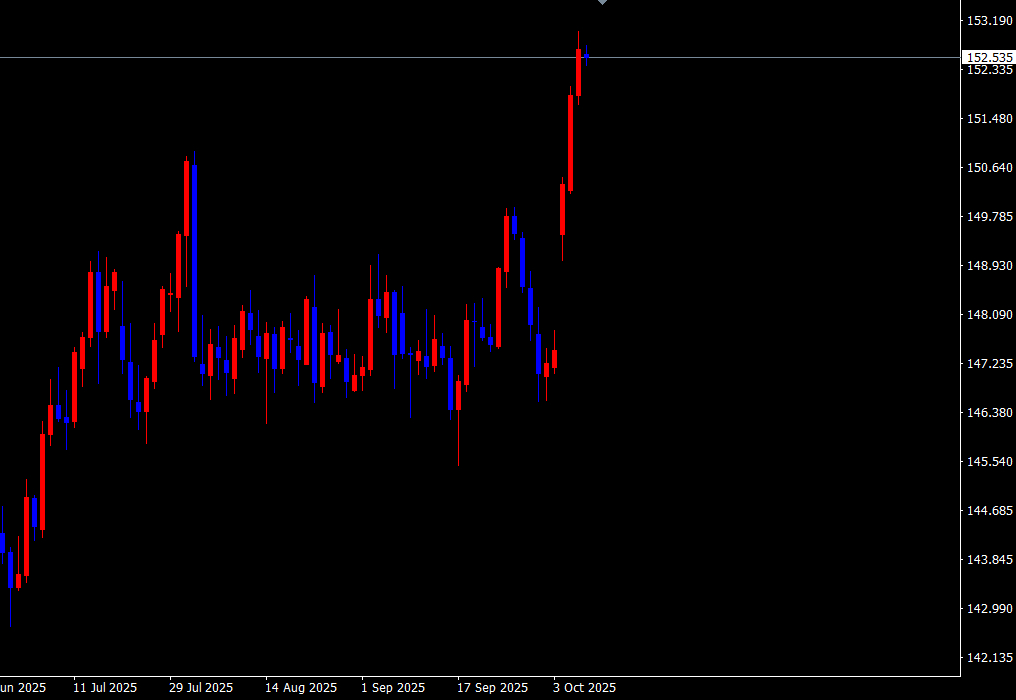
Task: Click the 148.090 price scale label
Action: [989, 315]
